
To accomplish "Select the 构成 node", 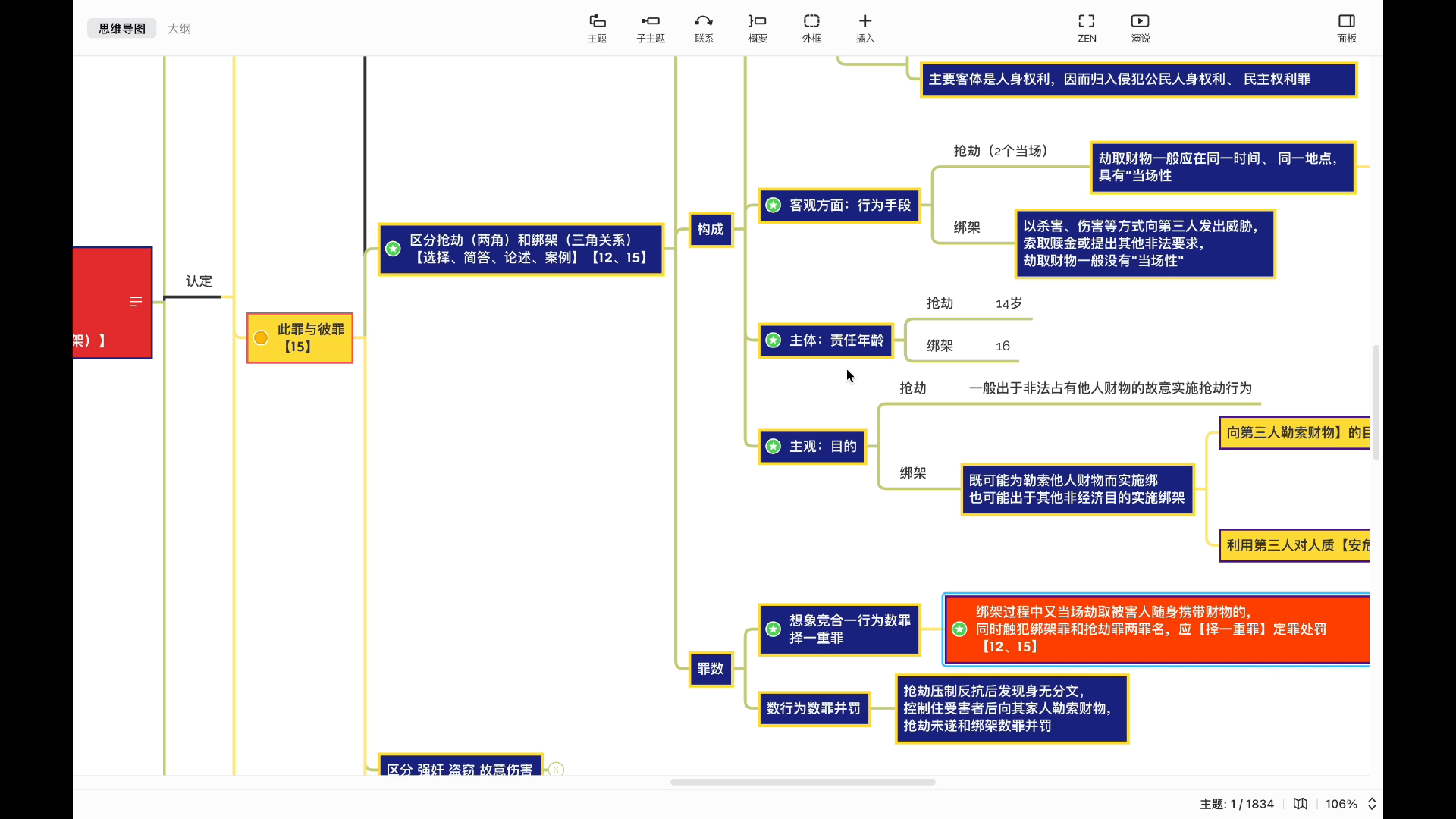I will [x=711, y=229].
